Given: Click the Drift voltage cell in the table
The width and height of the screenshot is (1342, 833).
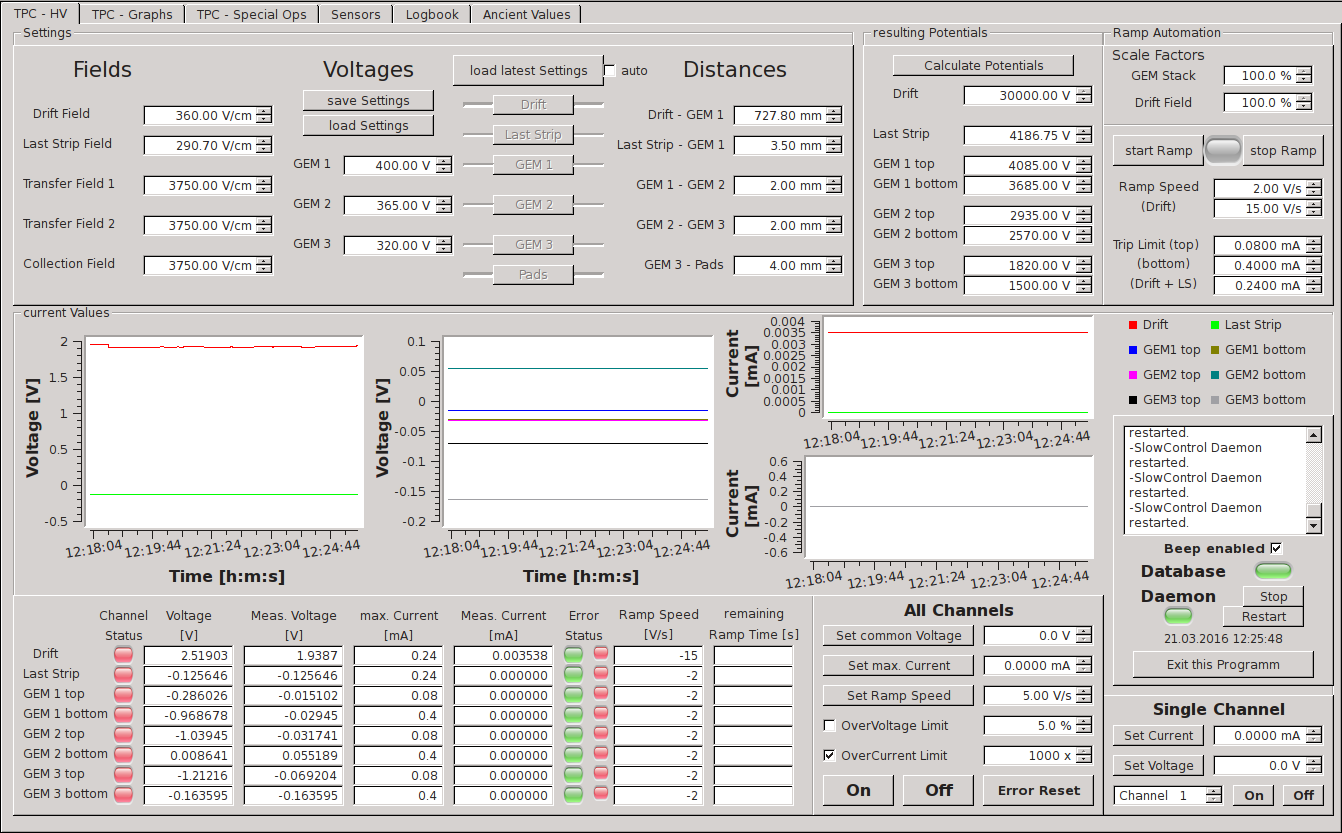Looking at the screenshot, I should pos(188,655).
